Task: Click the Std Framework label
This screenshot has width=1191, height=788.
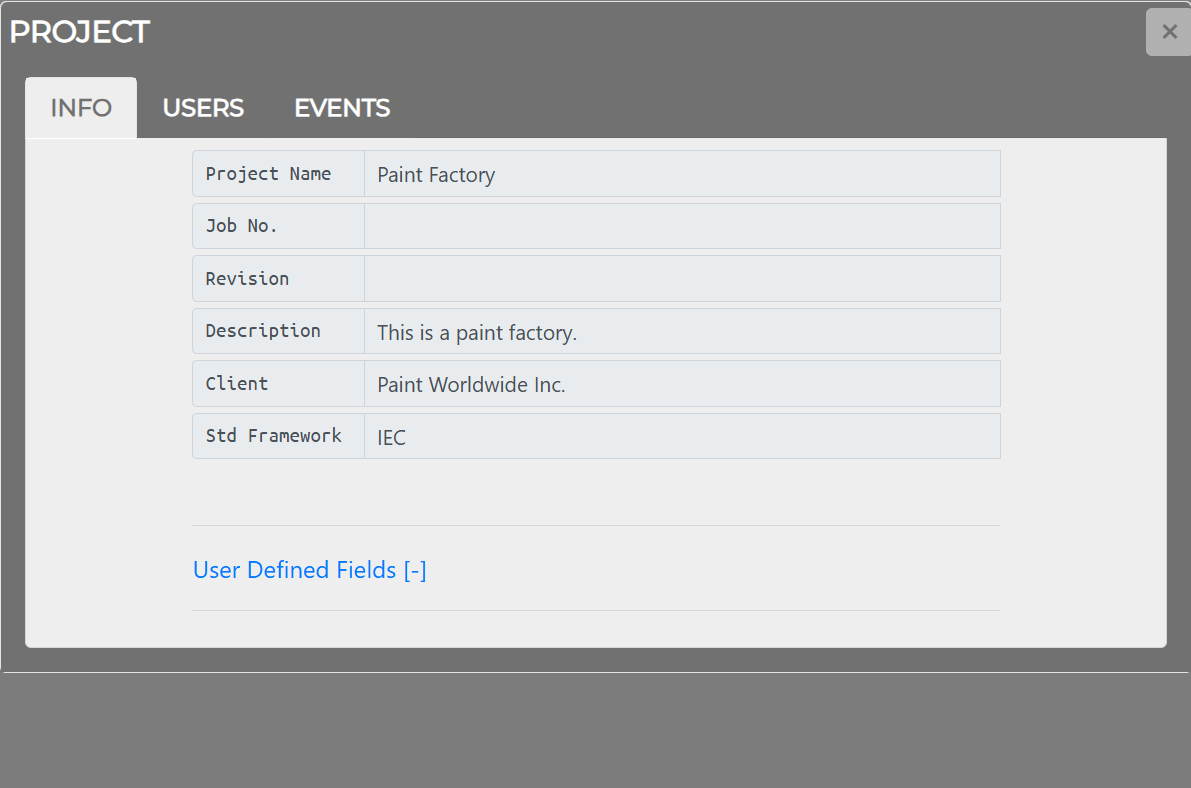Action: point(273,436)
